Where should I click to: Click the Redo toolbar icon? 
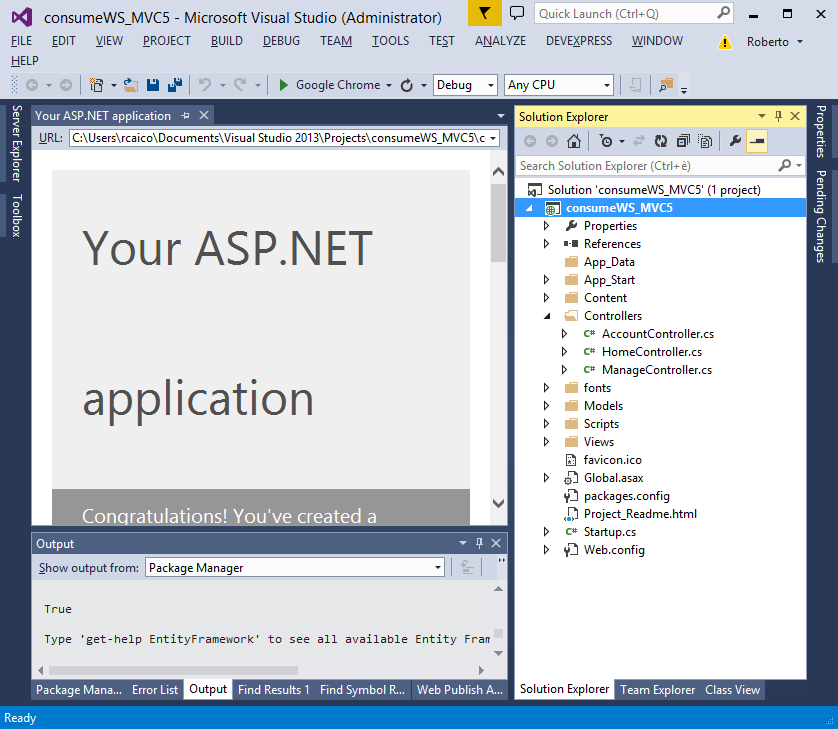tap(240, 85)
